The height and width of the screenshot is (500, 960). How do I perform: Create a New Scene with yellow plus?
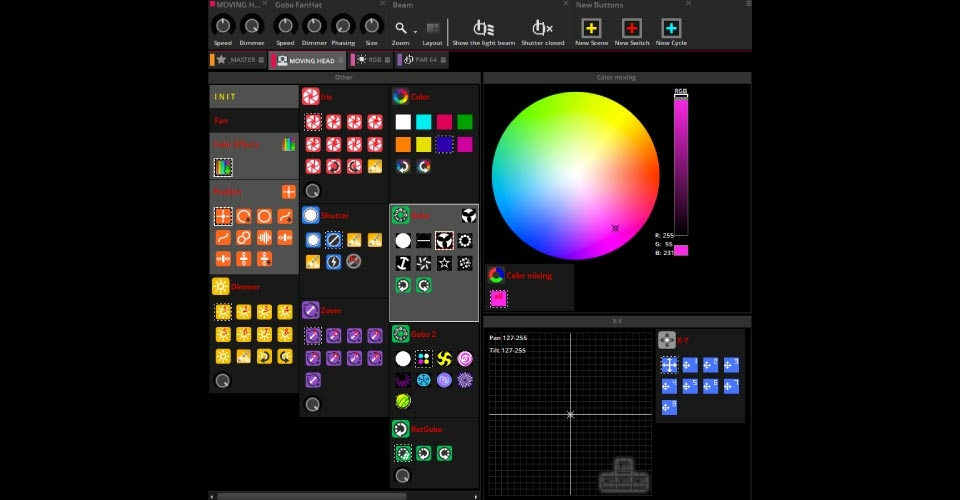(x=591, y=28)
